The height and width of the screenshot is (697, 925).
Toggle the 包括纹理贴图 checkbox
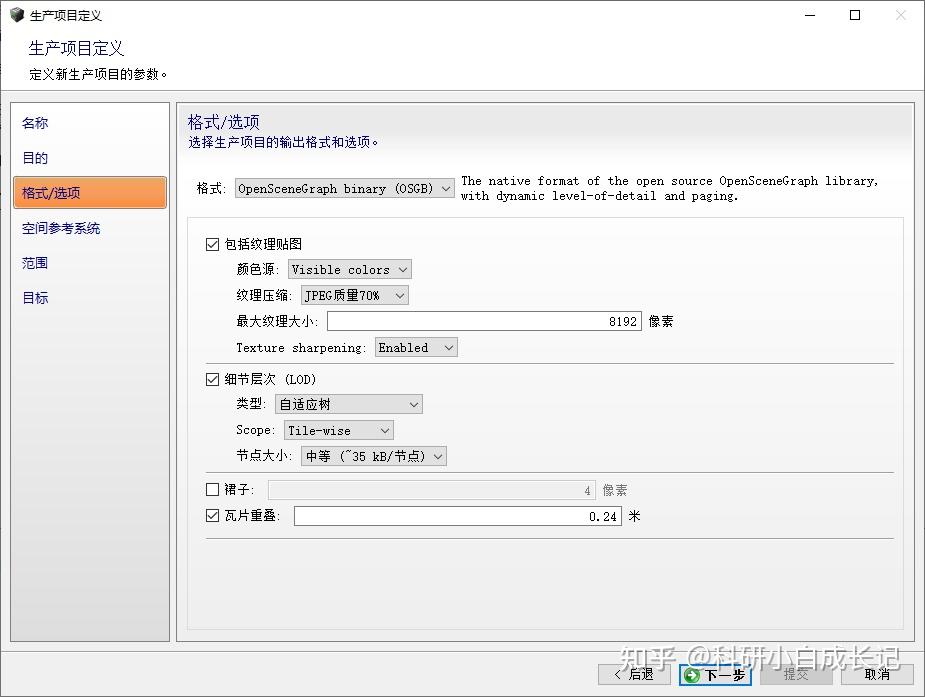212,244
